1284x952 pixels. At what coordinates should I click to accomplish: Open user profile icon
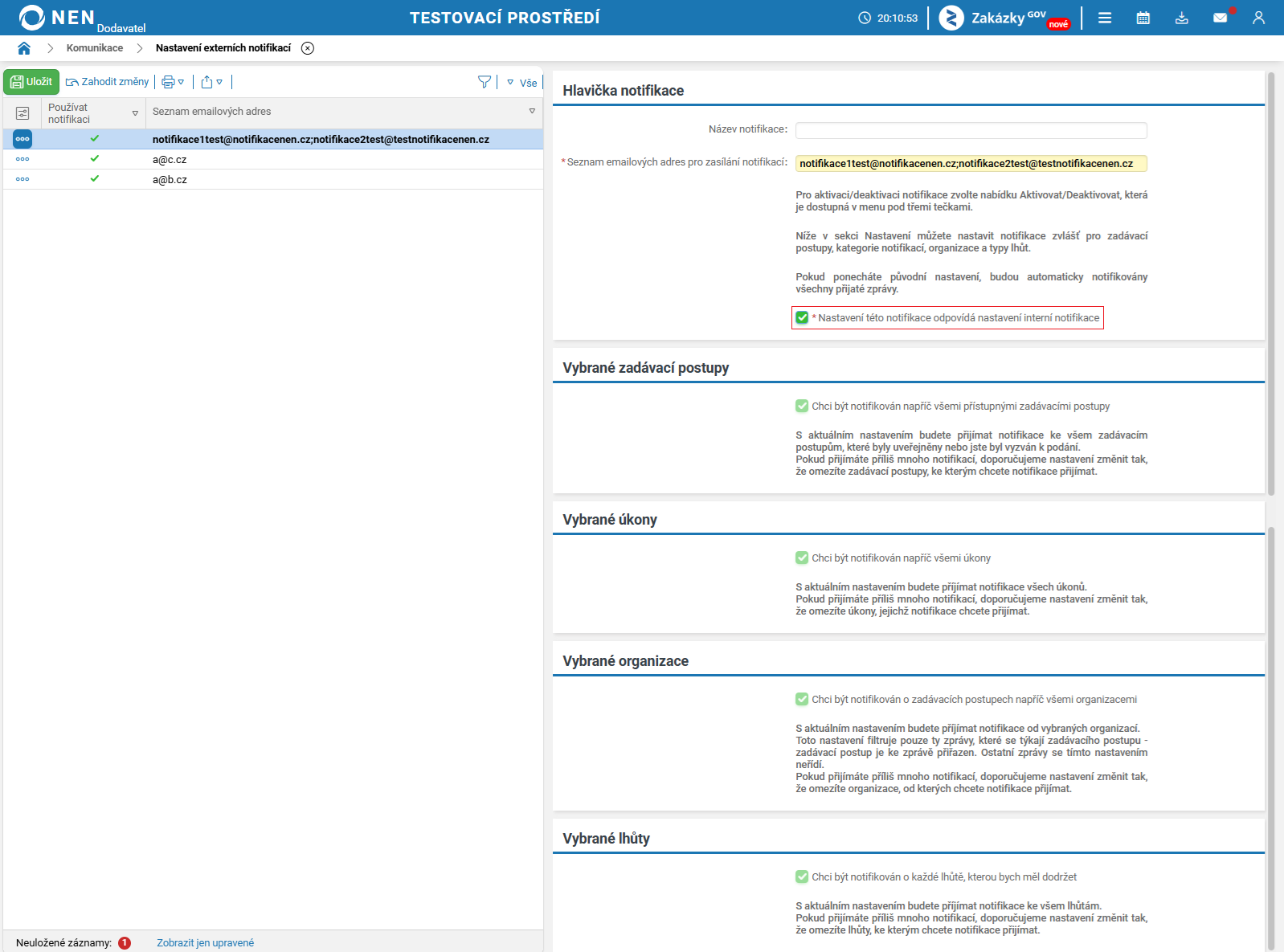(x=1259, y=18)
